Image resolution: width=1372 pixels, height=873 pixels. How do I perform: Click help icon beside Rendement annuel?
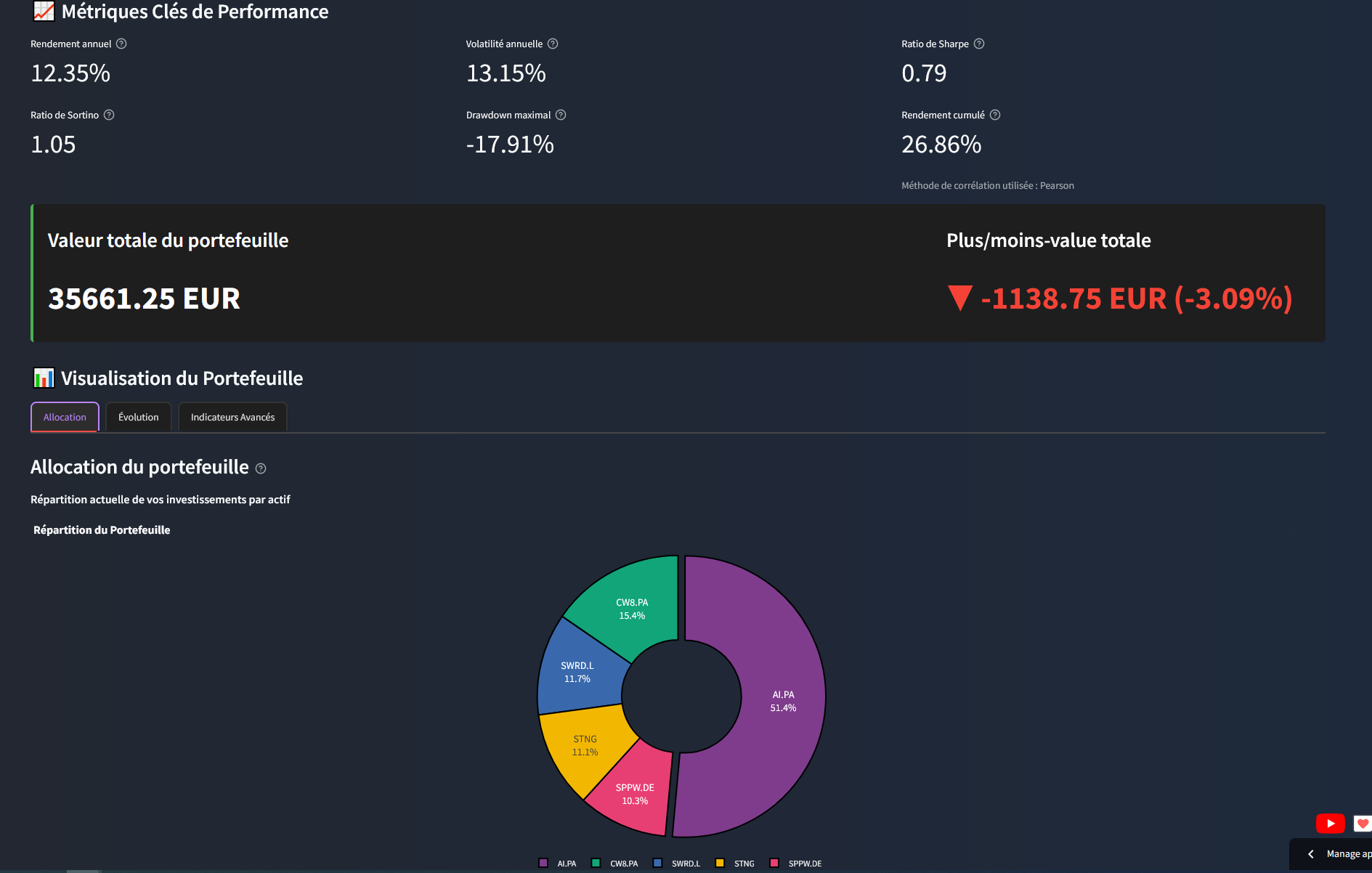[x=121, y=44]
